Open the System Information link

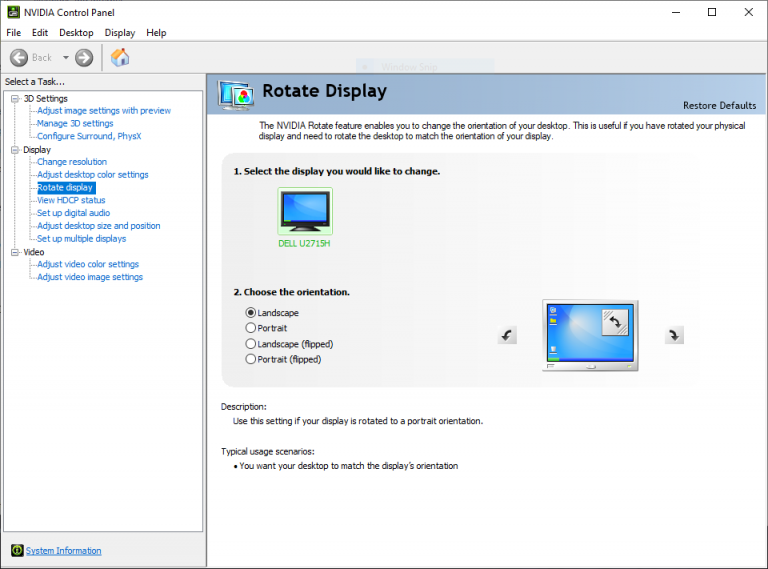(63, 551)
